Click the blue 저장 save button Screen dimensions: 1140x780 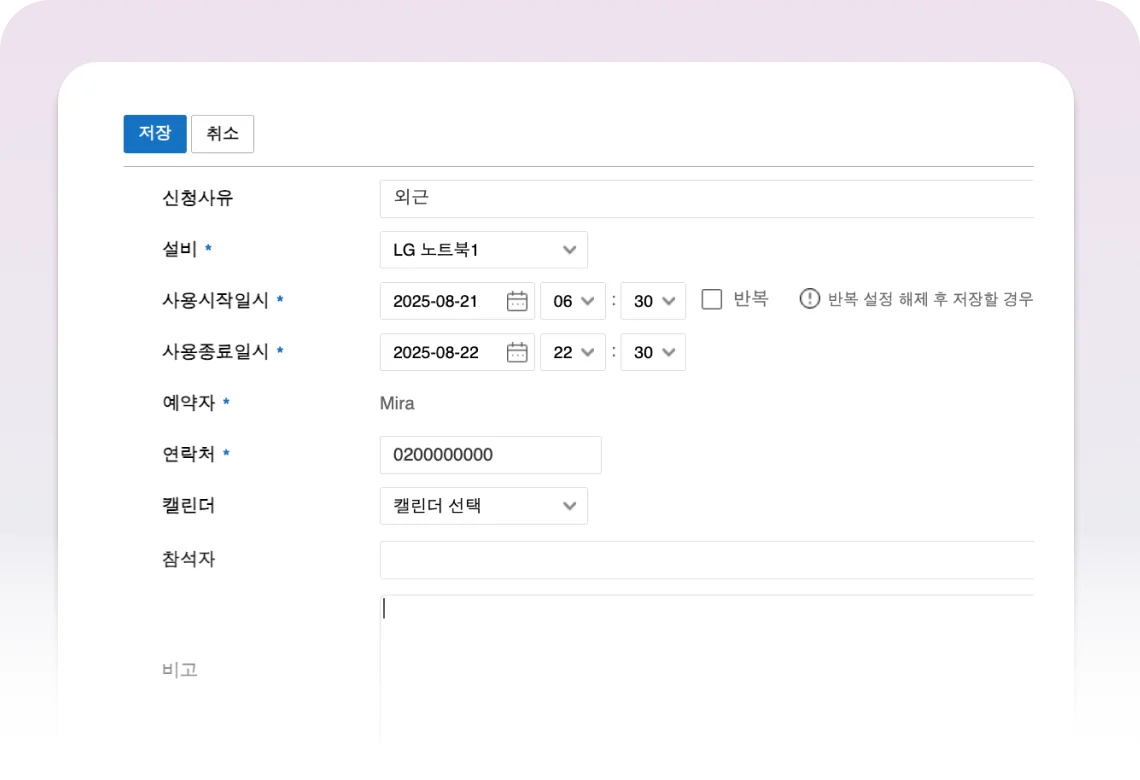point(155,134)
